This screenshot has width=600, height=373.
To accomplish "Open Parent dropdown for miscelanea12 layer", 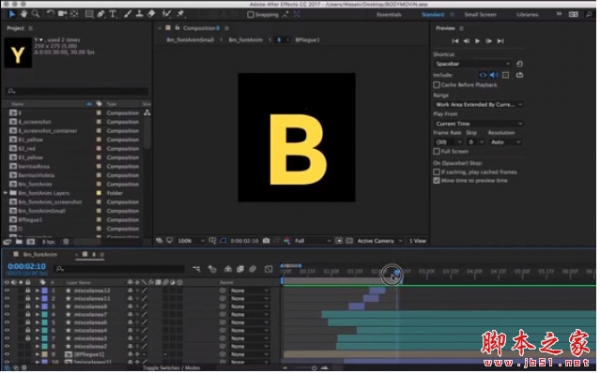I will coord(249,291).
